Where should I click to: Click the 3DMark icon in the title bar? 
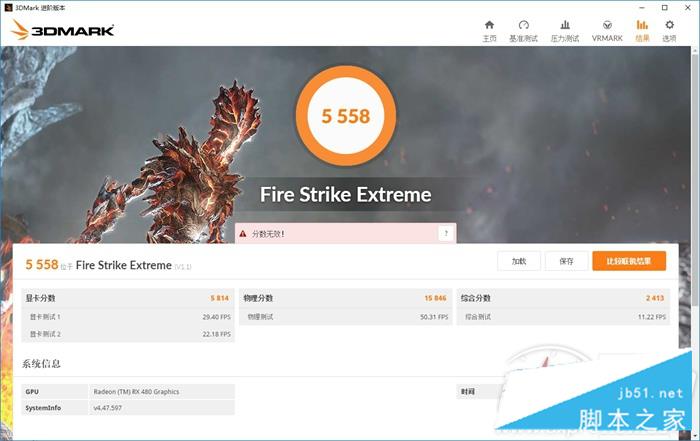click(8, 8)
